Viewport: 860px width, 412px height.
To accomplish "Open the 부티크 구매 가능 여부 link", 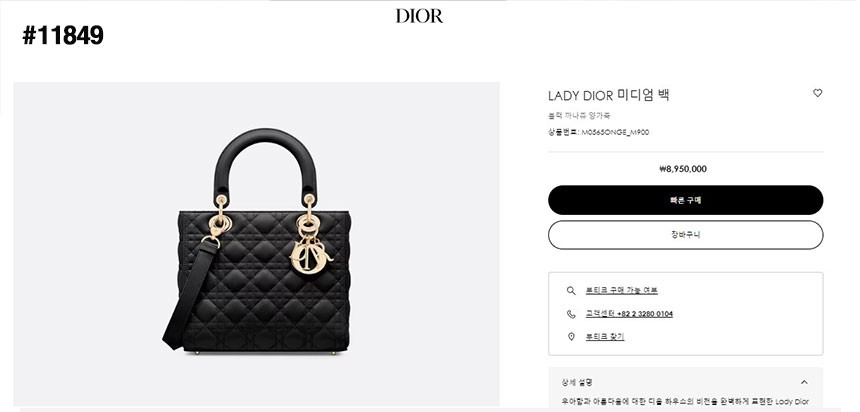I will click(x=621, y=291).
